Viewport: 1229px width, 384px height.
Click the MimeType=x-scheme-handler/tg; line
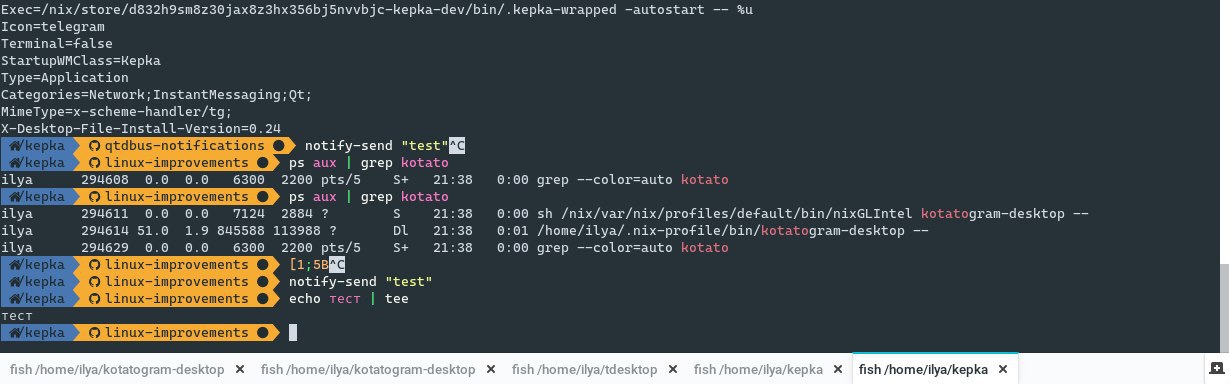117,111
